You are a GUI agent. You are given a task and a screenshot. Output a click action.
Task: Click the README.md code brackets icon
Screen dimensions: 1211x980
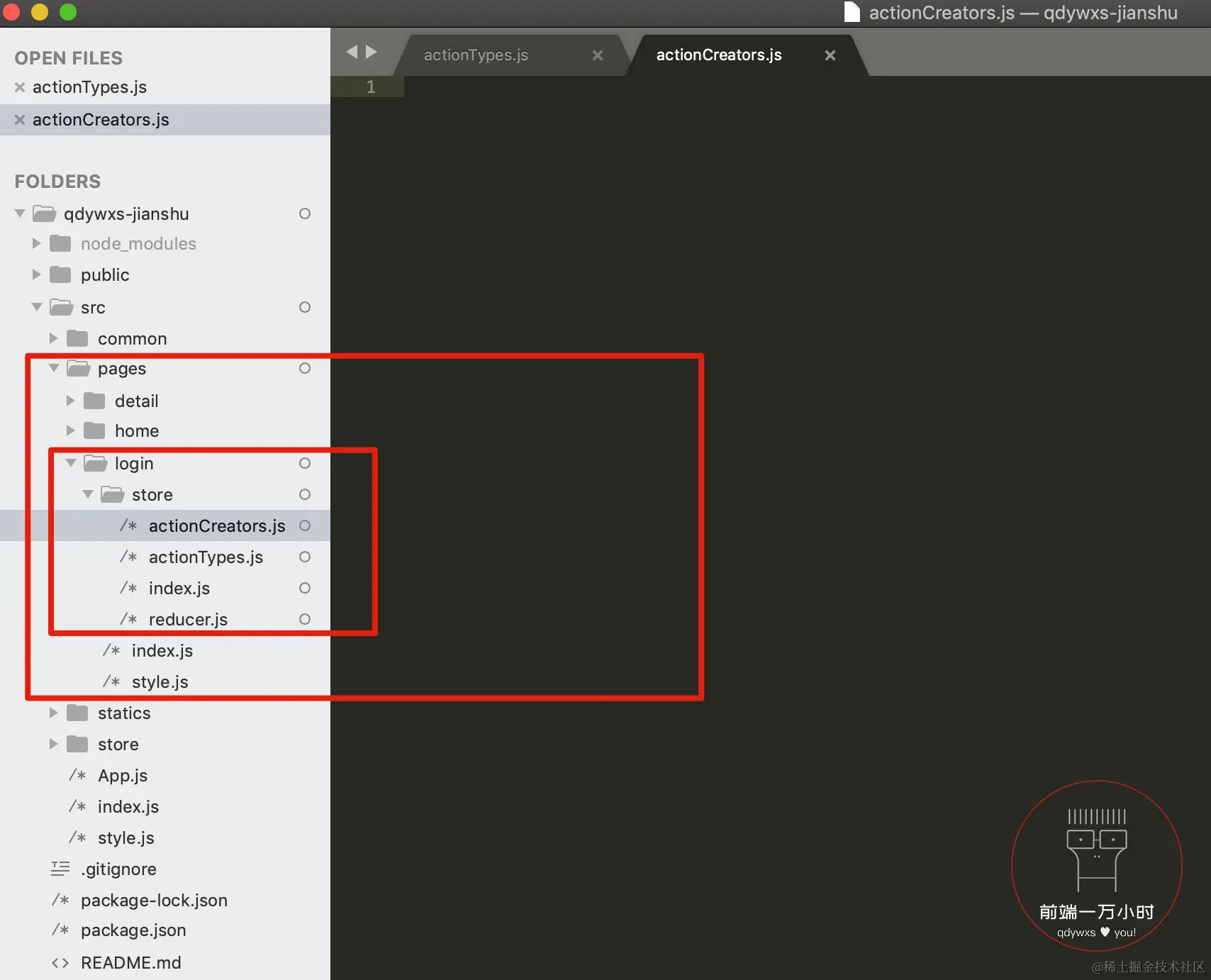[x=60, y=962]
